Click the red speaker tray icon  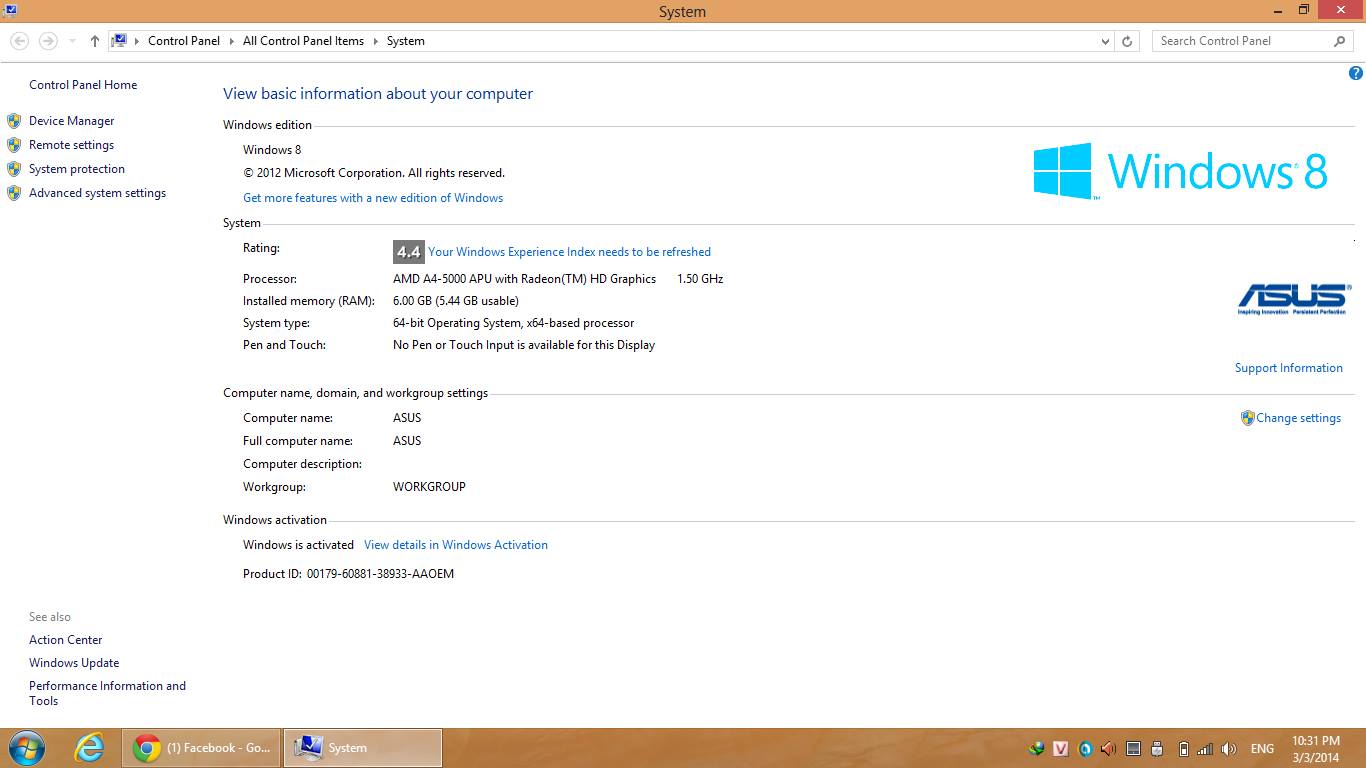click(x=1109, y=748)
